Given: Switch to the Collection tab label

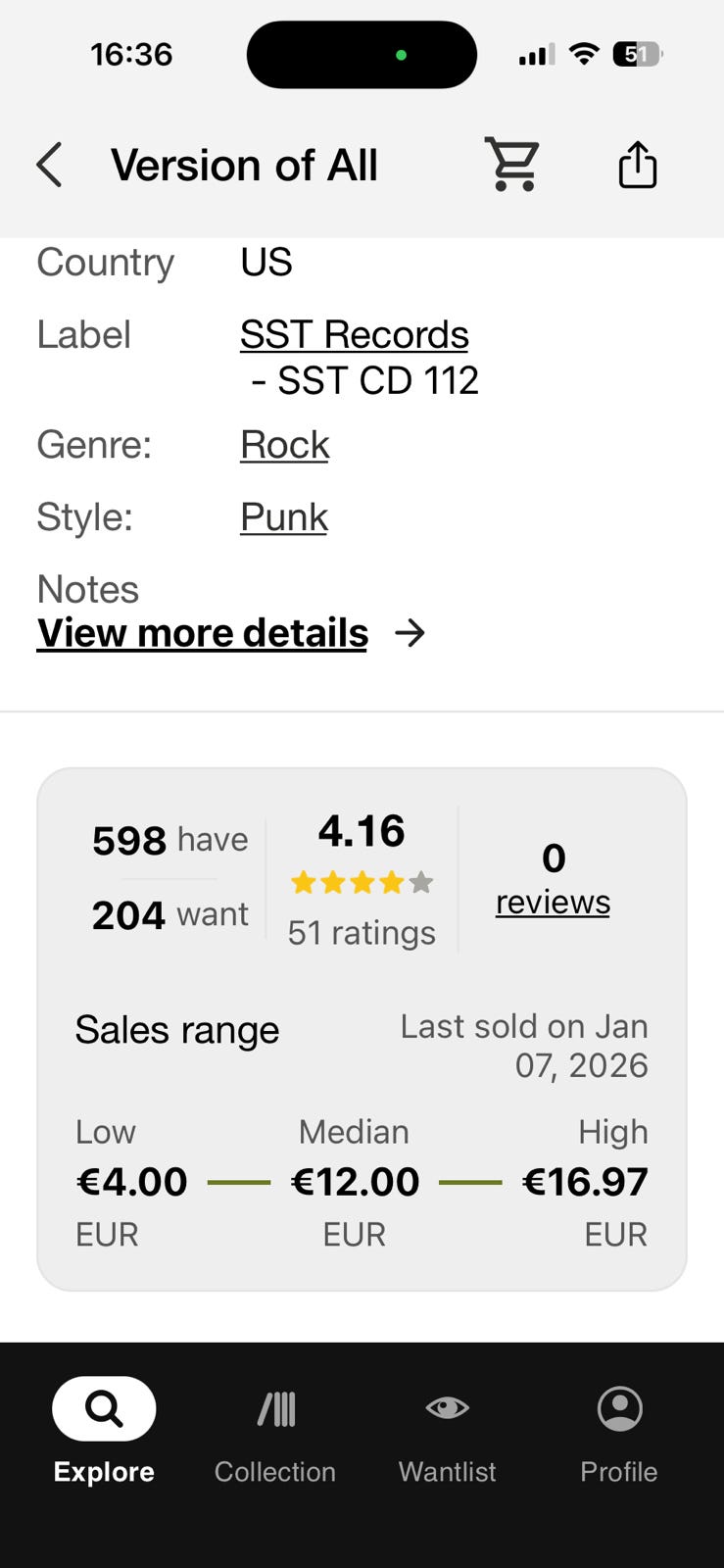Looking at the screenshot, I should pyautogui.click(x=275, y=1471).
